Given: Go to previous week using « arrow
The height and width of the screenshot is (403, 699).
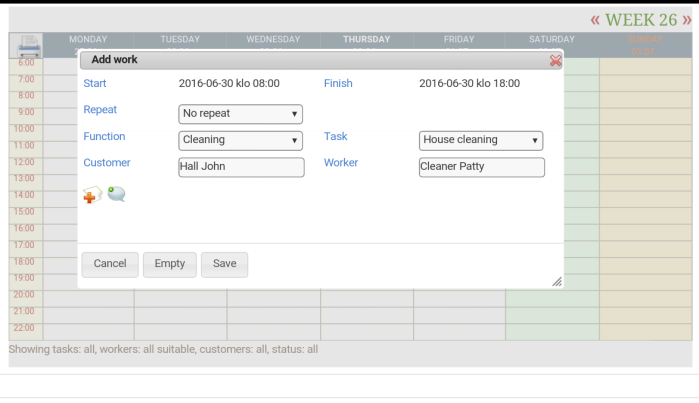Looking at the screenshot, I should tap(595, 20).
